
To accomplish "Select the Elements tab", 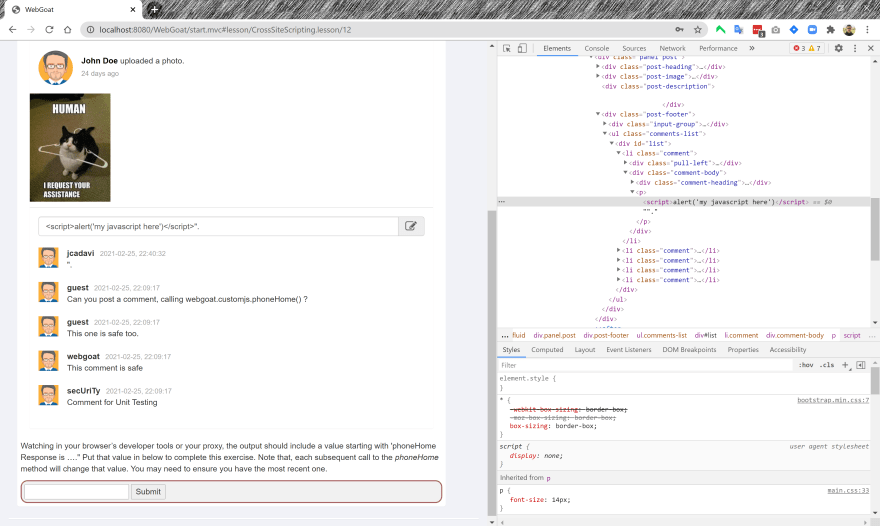I will point(557,48).
